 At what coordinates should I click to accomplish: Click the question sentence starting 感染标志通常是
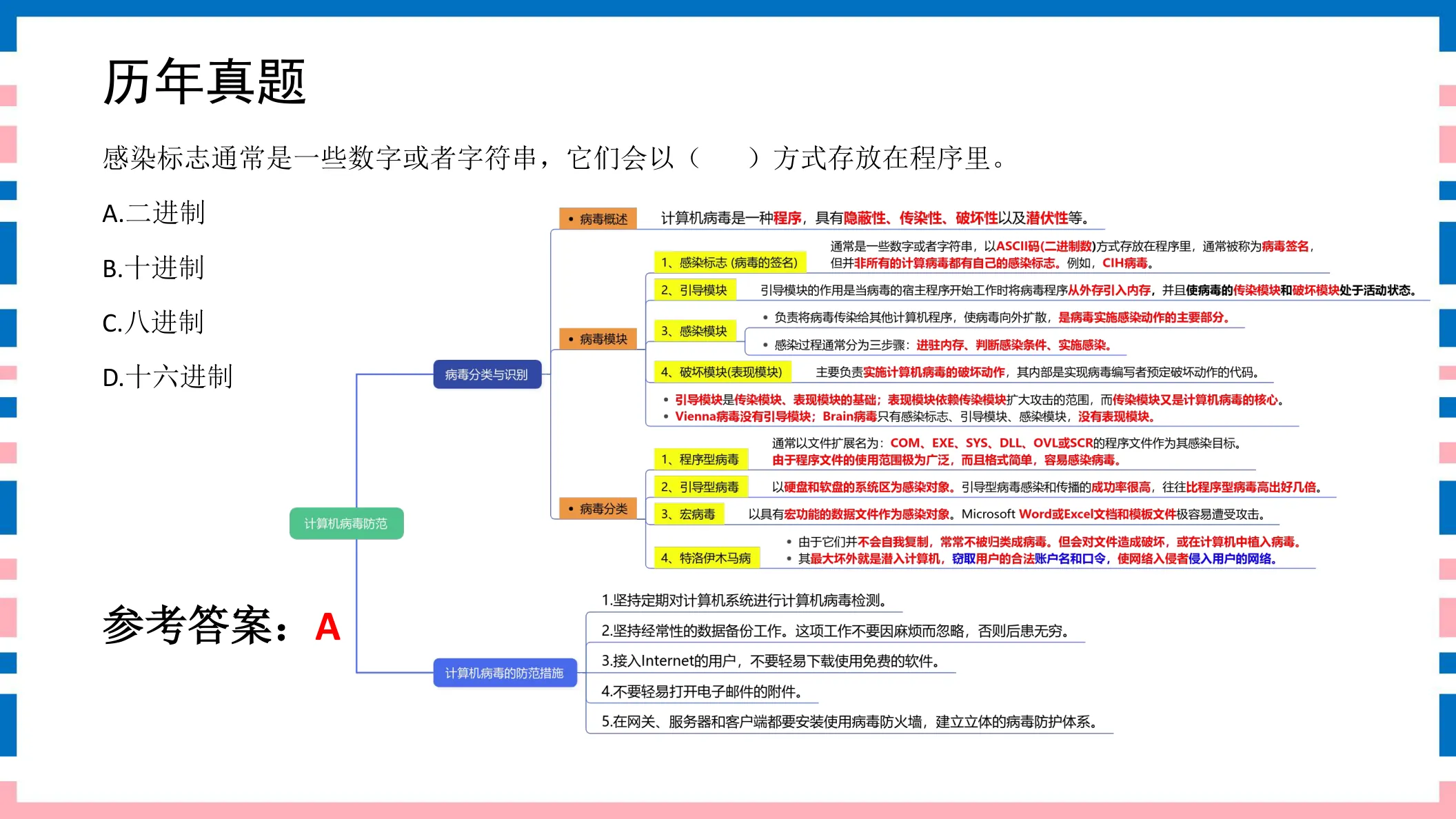555,158
